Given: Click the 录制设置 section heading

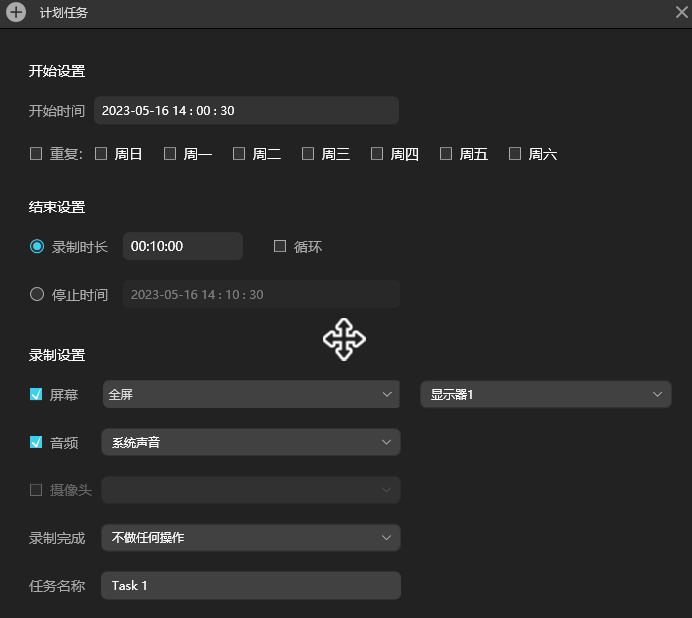Looking at the screenshot, I should (x=57, y=355).
